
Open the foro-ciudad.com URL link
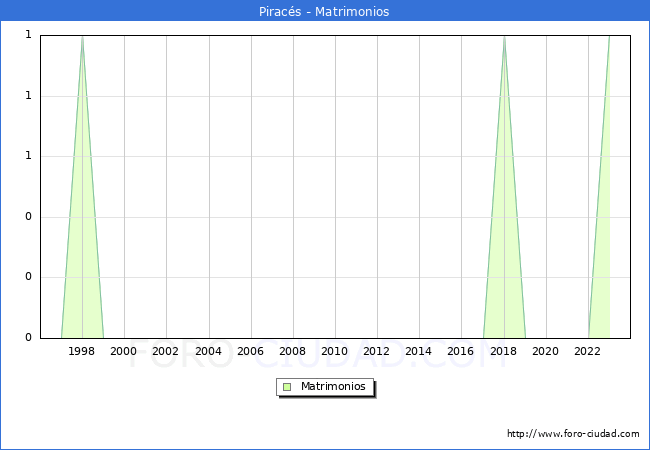point(573,434)
